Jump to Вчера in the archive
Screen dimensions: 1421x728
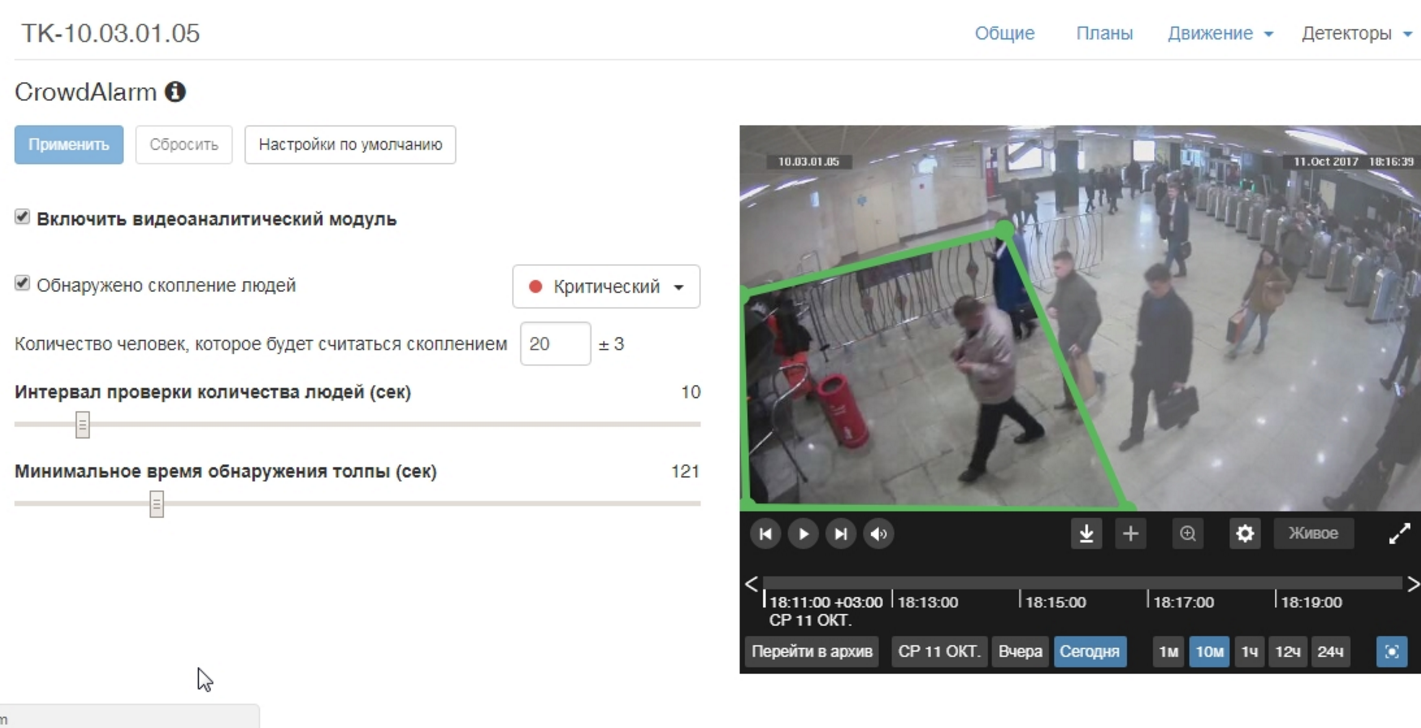(x=1020, y=652)
